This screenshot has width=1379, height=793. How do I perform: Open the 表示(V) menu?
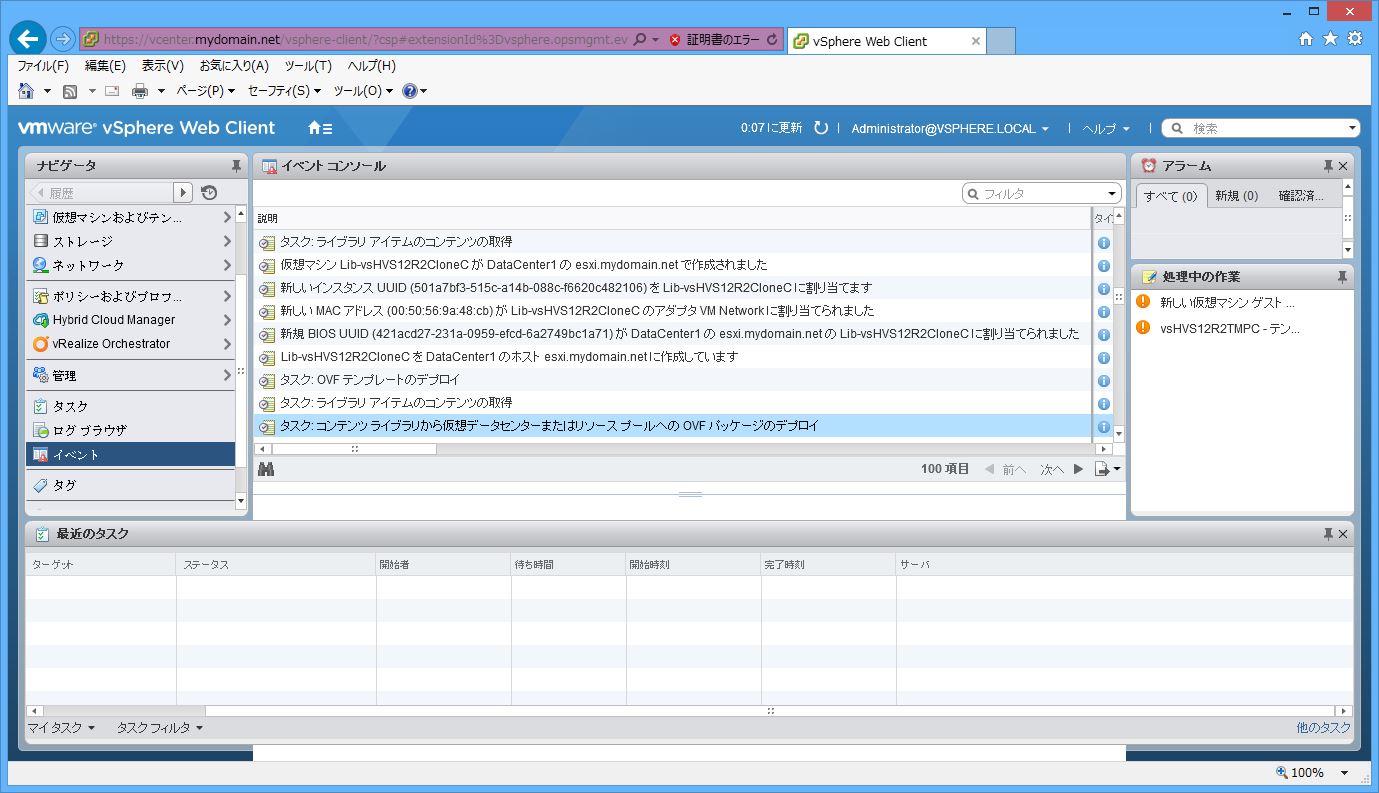pos(163,66)
